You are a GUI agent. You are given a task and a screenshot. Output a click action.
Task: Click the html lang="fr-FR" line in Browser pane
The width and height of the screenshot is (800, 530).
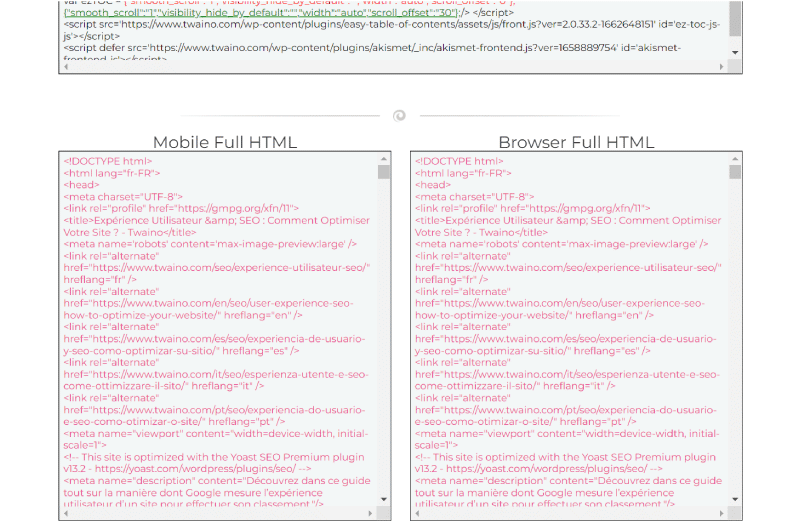tap(463, 173)
